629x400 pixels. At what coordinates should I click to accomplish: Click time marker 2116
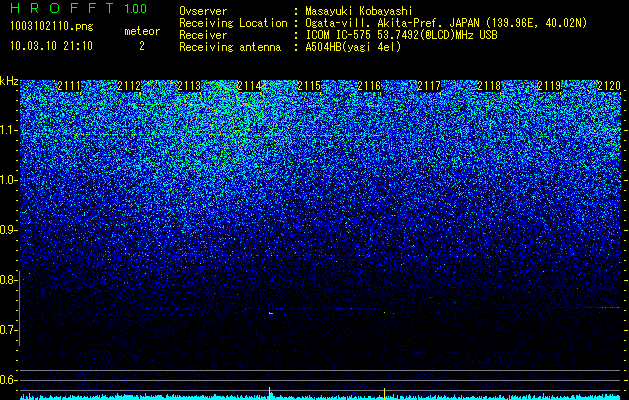point(369,86)
